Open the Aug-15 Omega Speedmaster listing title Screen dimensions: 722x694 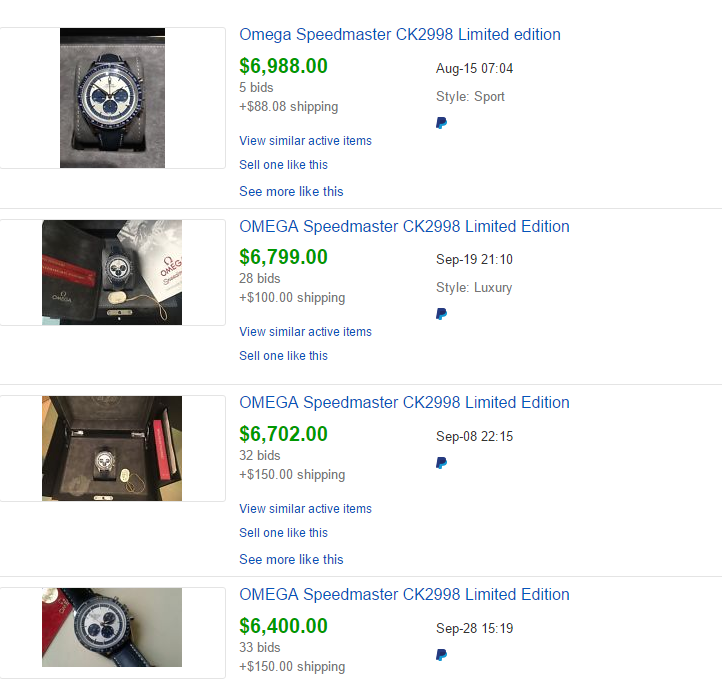[400, 35]
